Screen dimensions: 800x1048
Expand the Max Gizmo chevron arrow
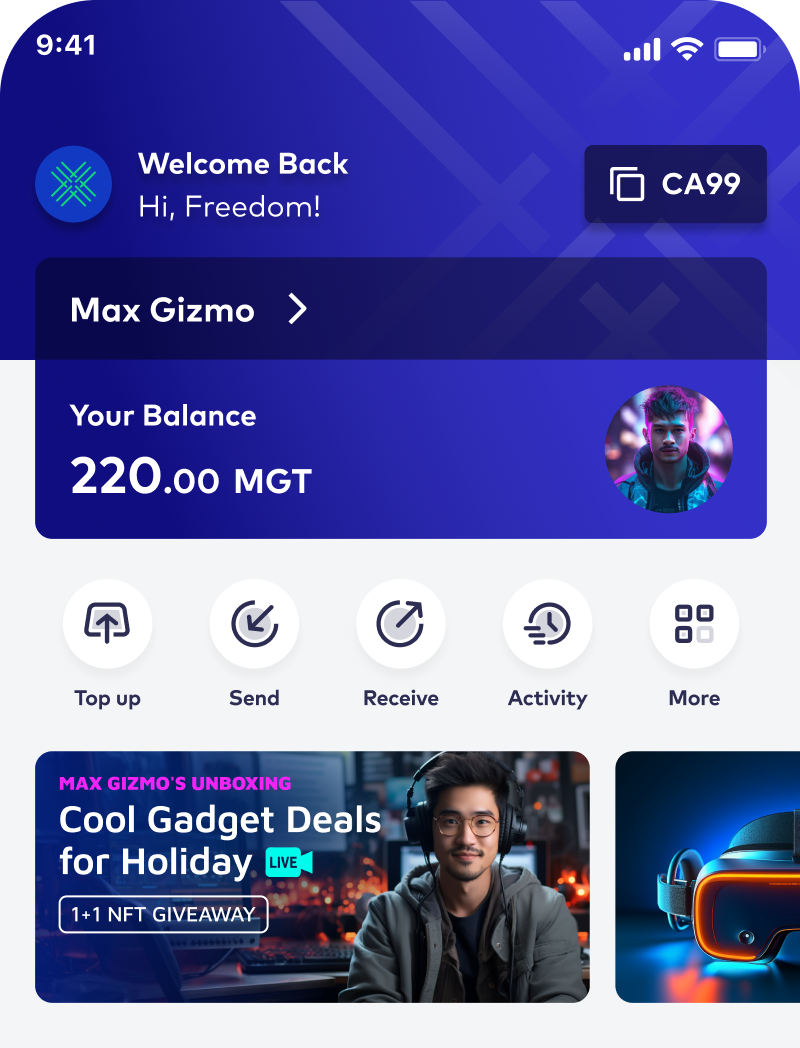tap(297, 309)
